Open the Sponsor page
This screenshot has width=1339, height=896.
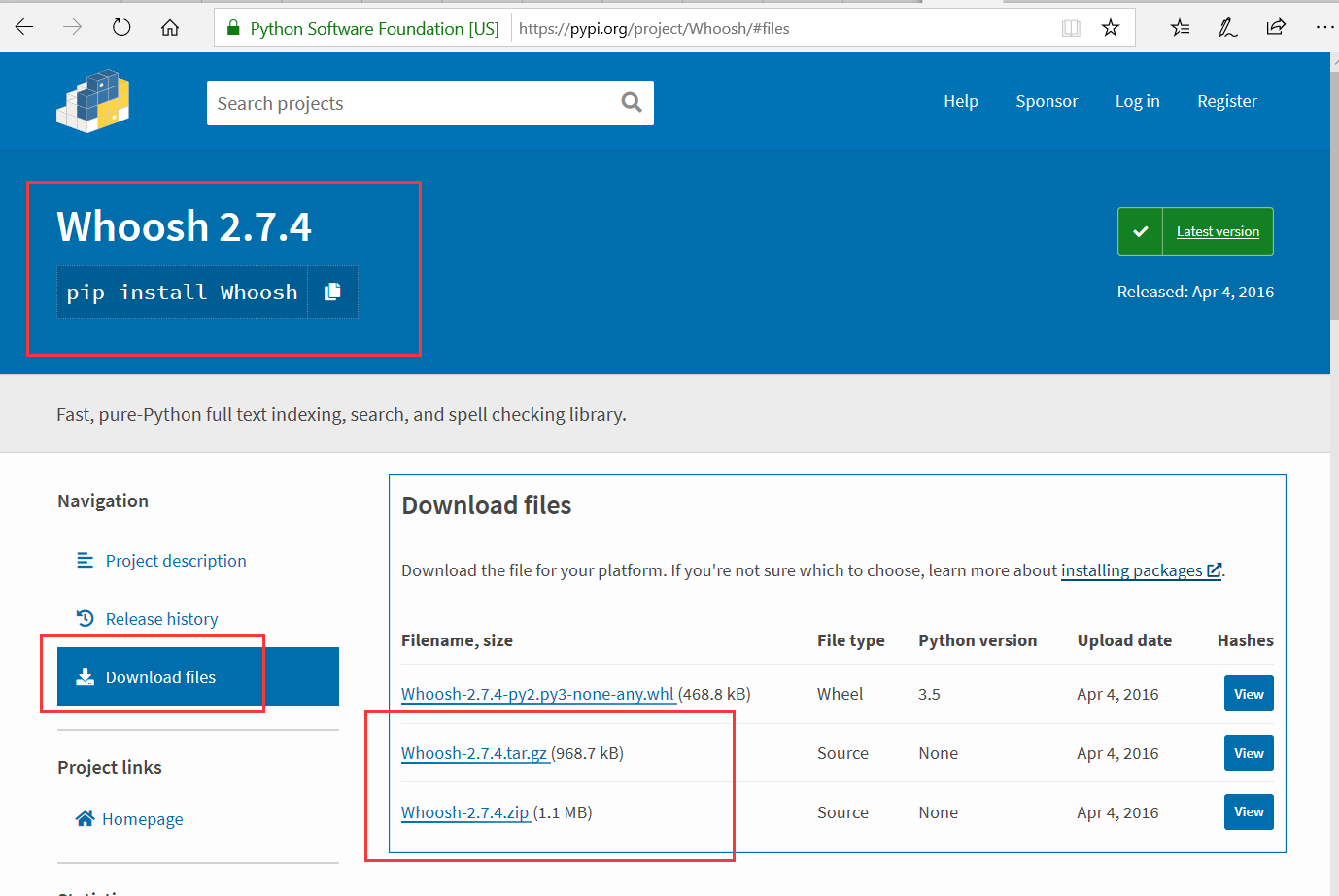click(x=1047, y=101)
